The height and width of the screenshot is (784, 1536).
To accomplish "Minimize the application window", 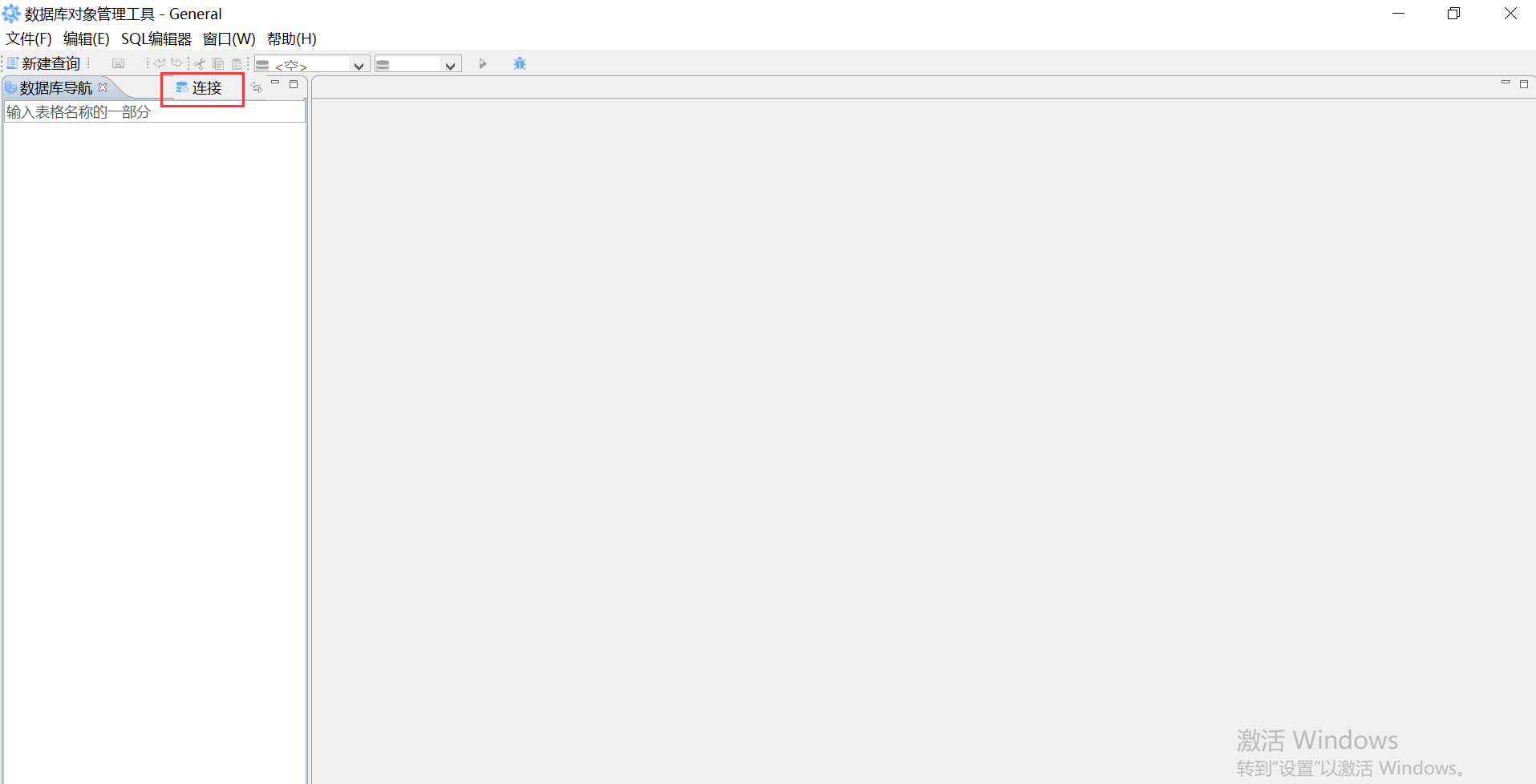I will [1399, 14].
